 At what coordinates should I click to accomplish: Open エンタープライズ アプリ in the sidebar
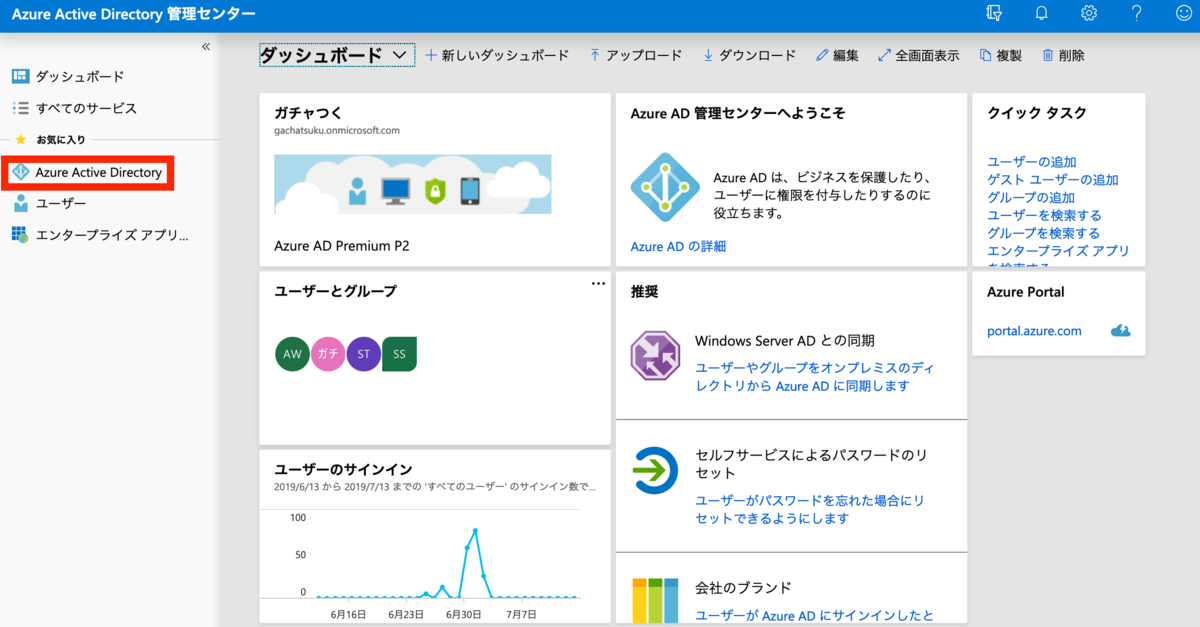(x=110, y=235)
